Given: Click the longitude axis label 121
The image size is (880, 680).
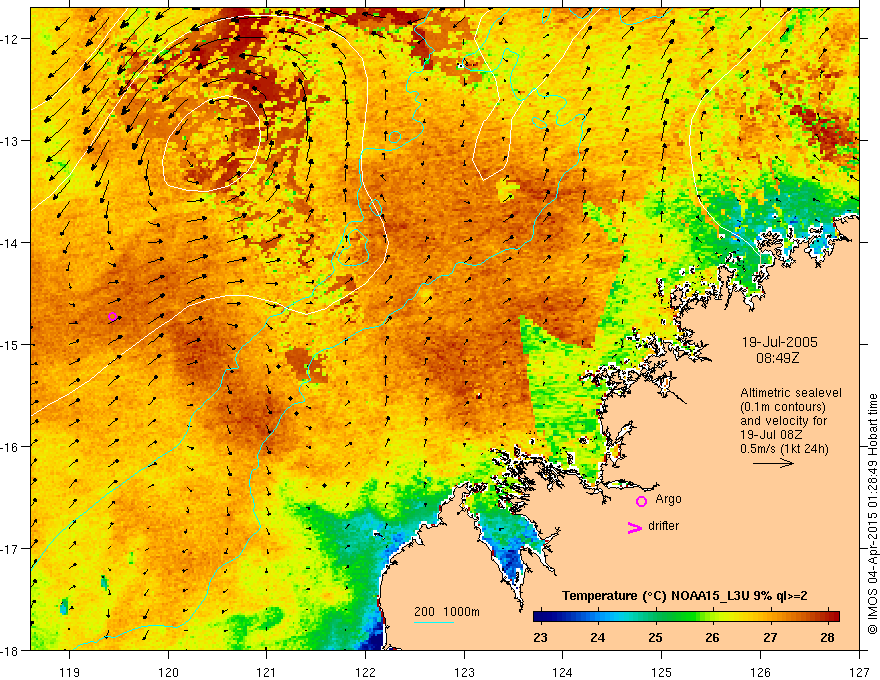Looking at the screenshot, I should 267,672.
